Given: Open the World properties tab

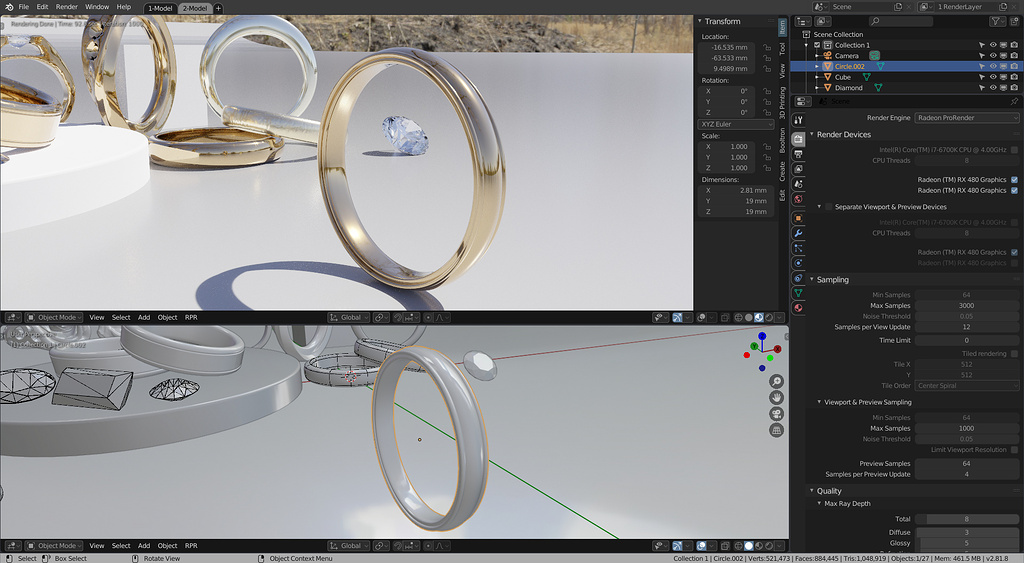Looking at the screenshot, I should (798, 199).
